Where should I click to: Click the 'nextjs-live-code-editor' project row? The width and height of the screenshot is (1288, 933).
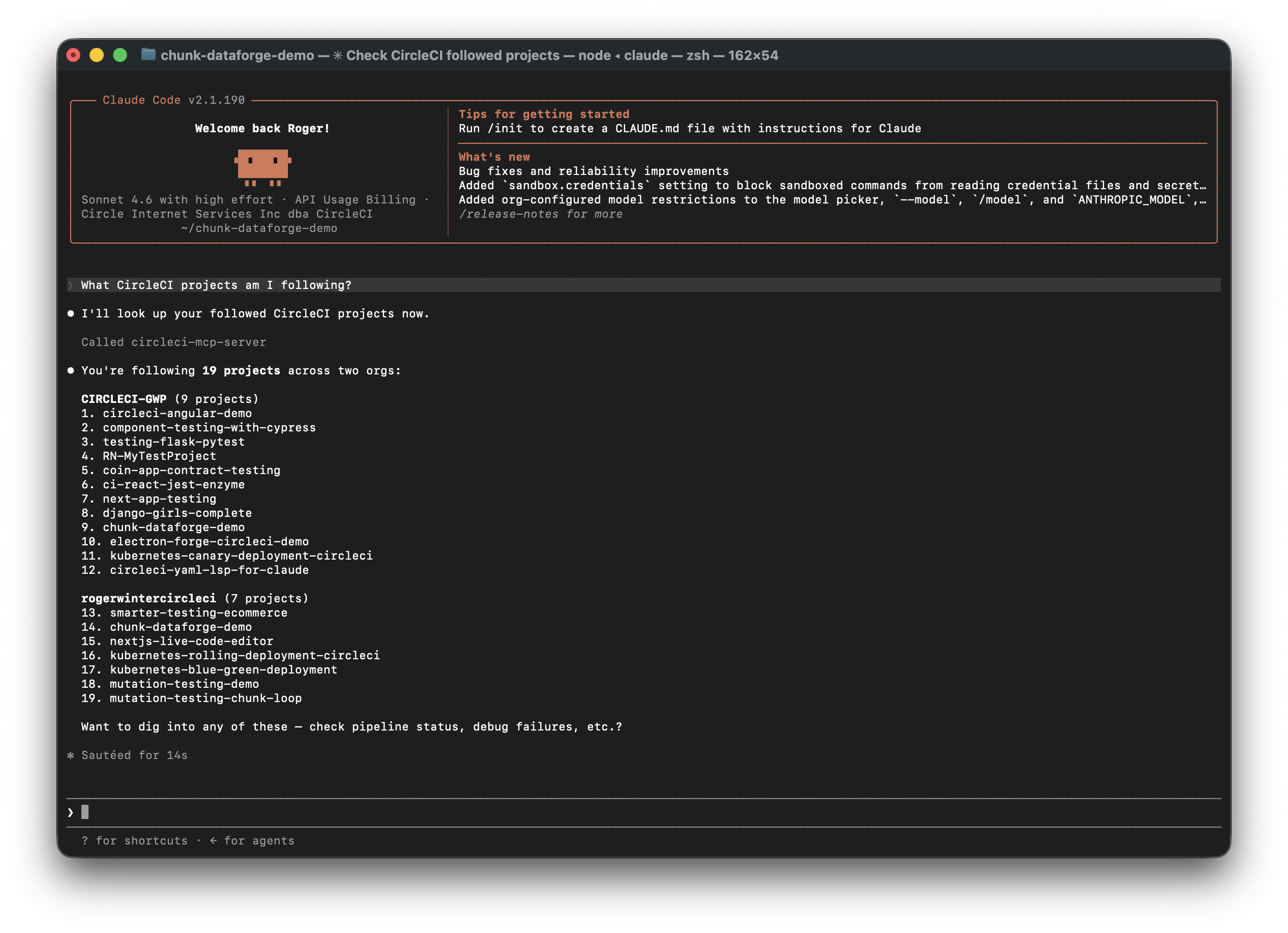(x=177, y=641)
